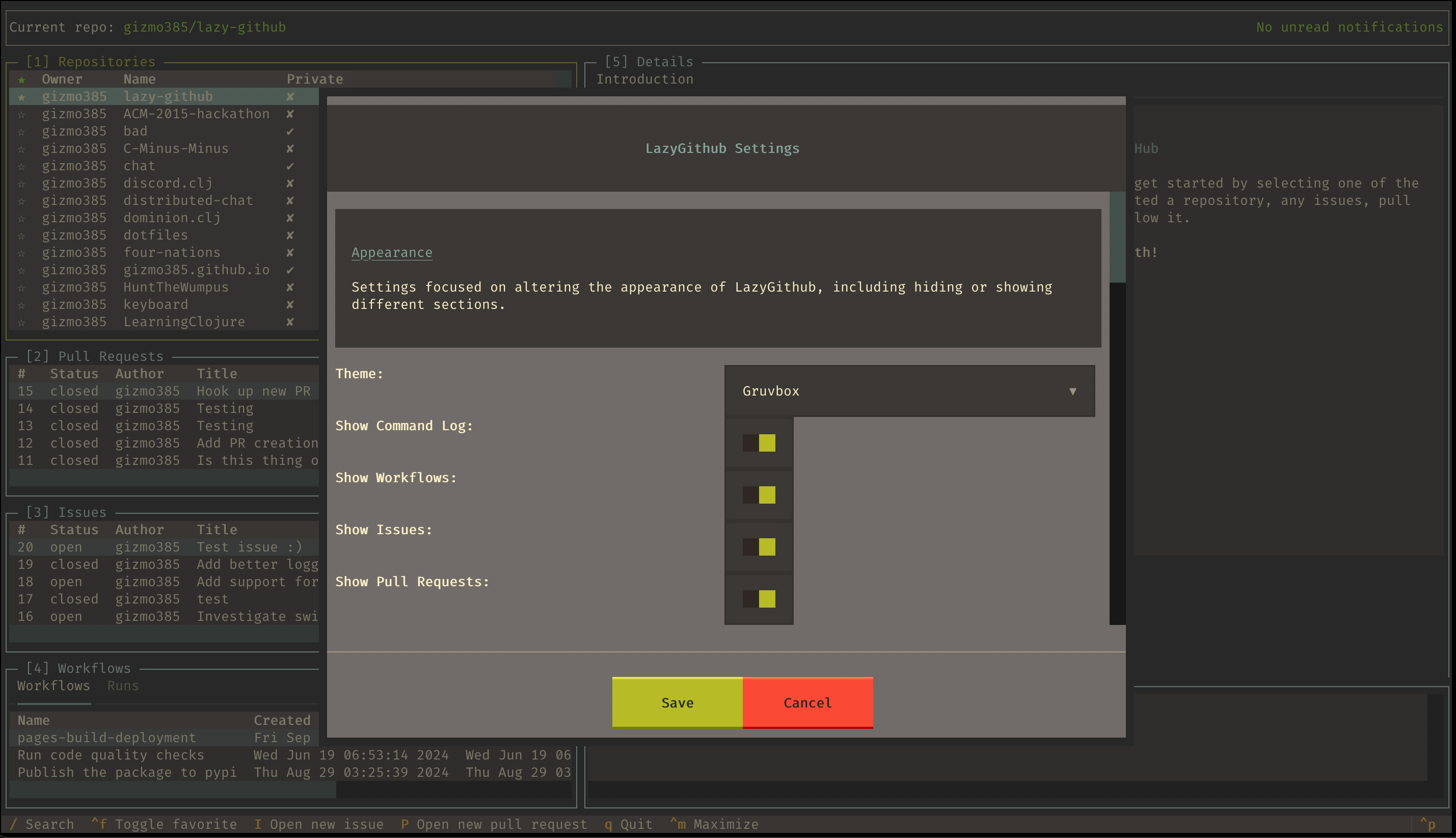Star the LearningClojure repository
Viewport: 1456px width, 838px height.
pos(21,321)
